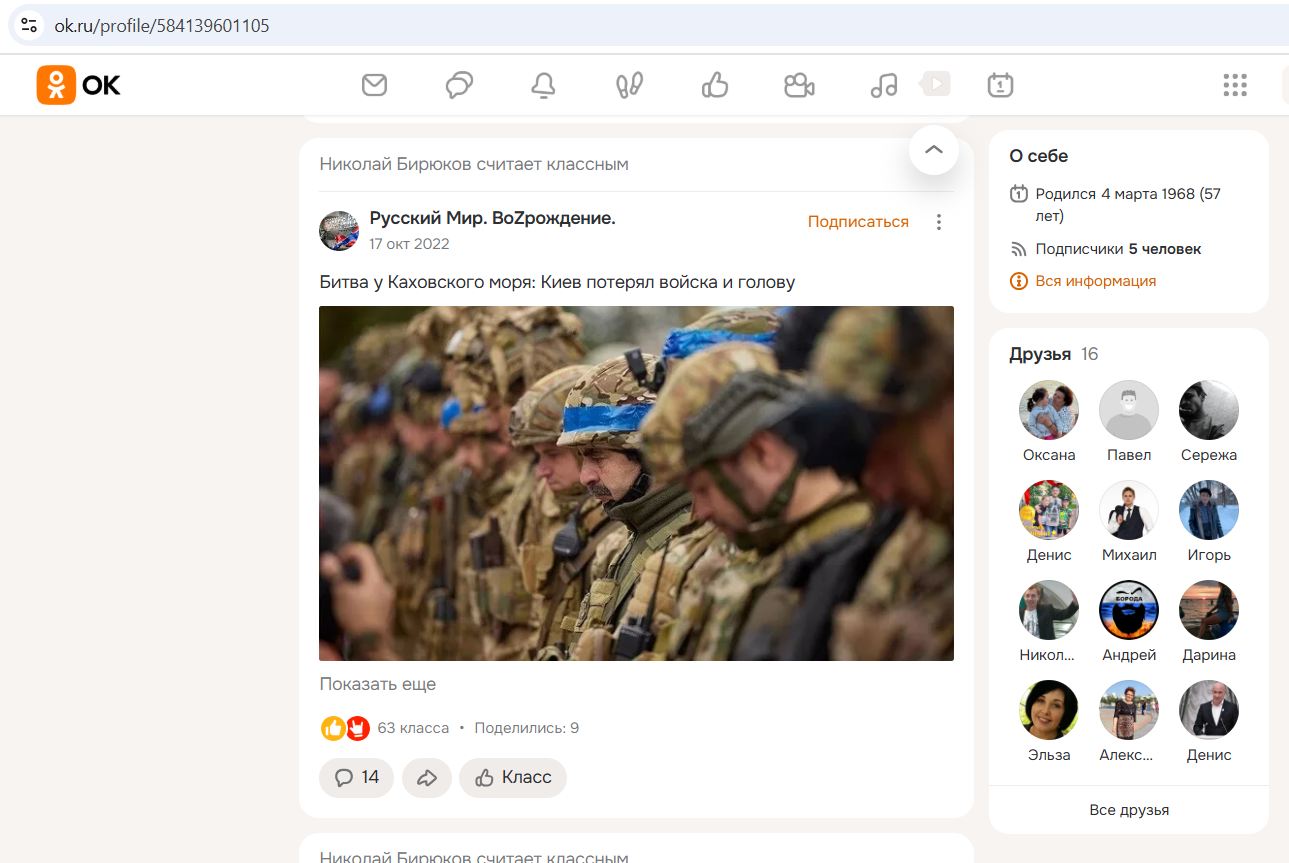Image resolution: width=1289 pixels, height=863 pixels.
Task: Open notifications bell icon
Action: coord(543,86)
